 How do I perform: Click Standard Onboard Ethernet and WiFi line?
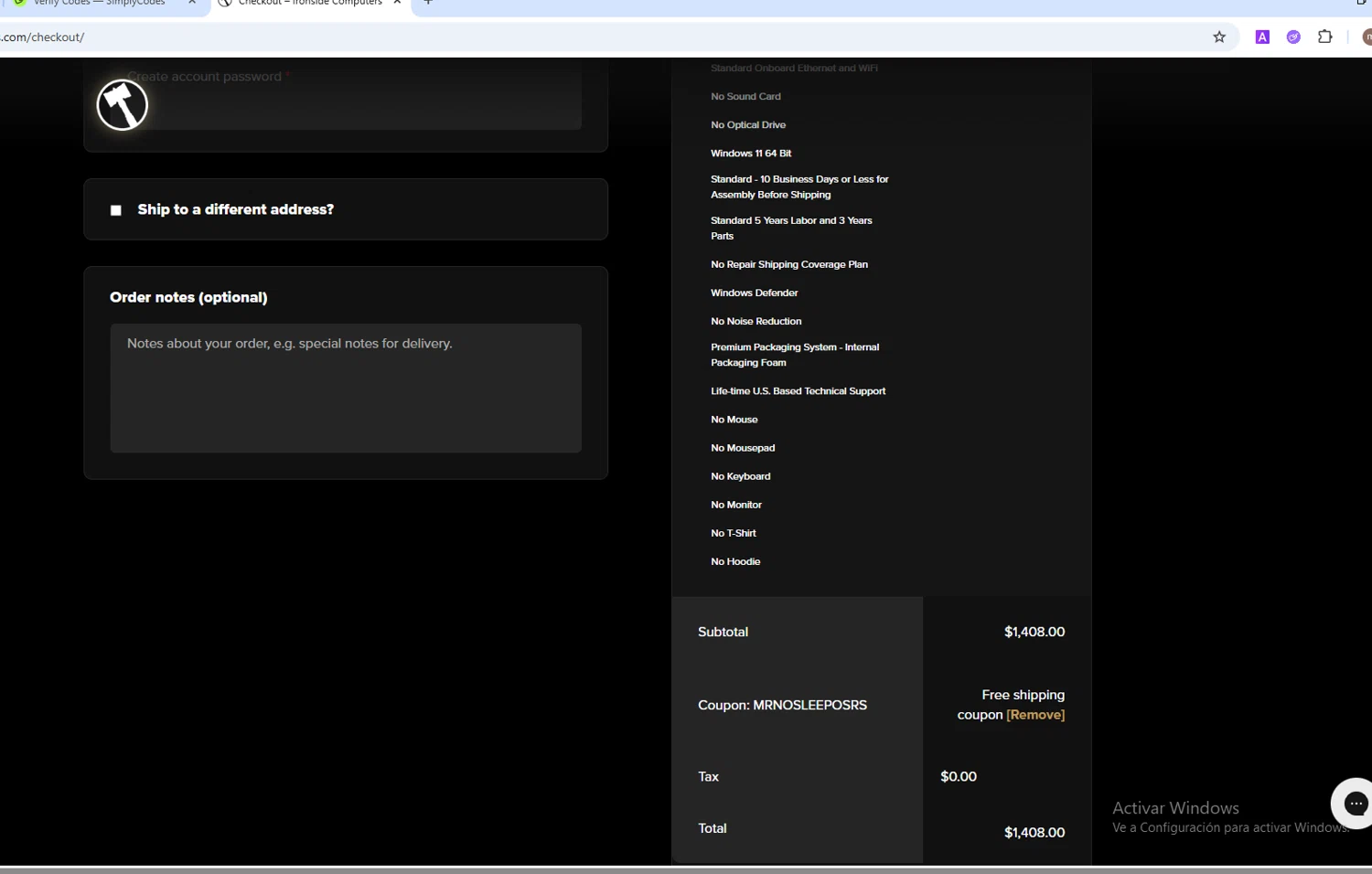pyautogui.click(x=794, y=69)
